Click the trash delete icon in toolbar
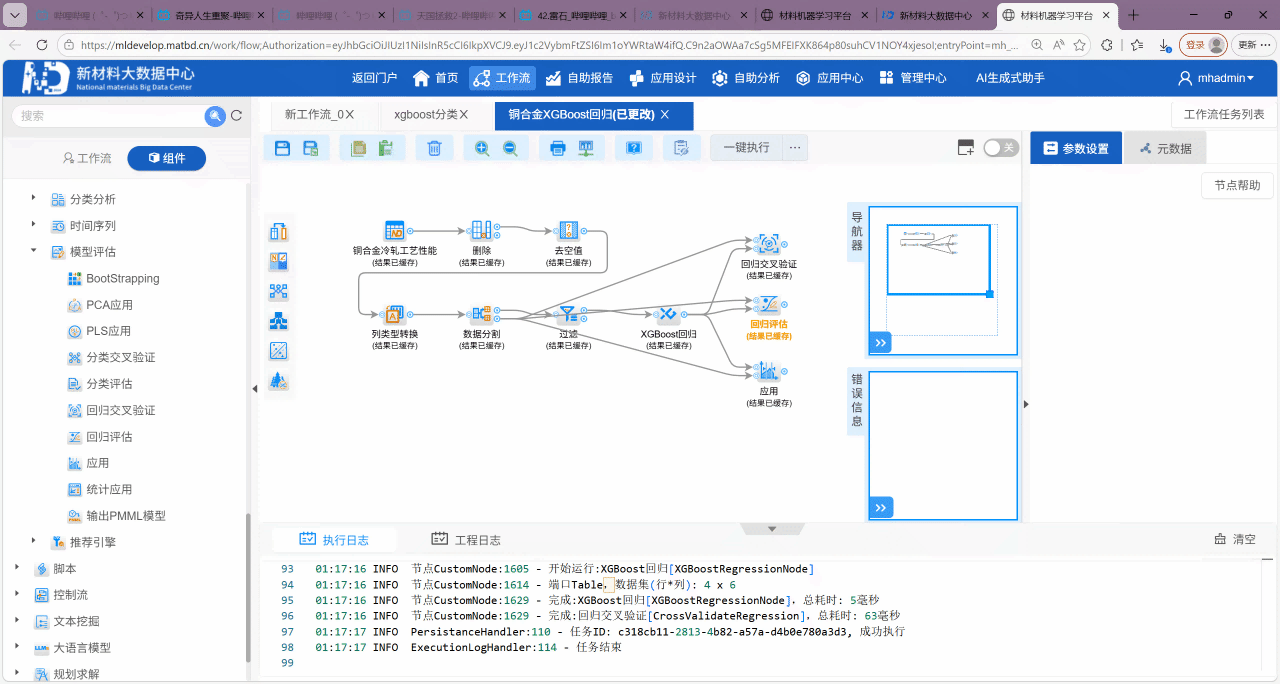 (434, 148)
